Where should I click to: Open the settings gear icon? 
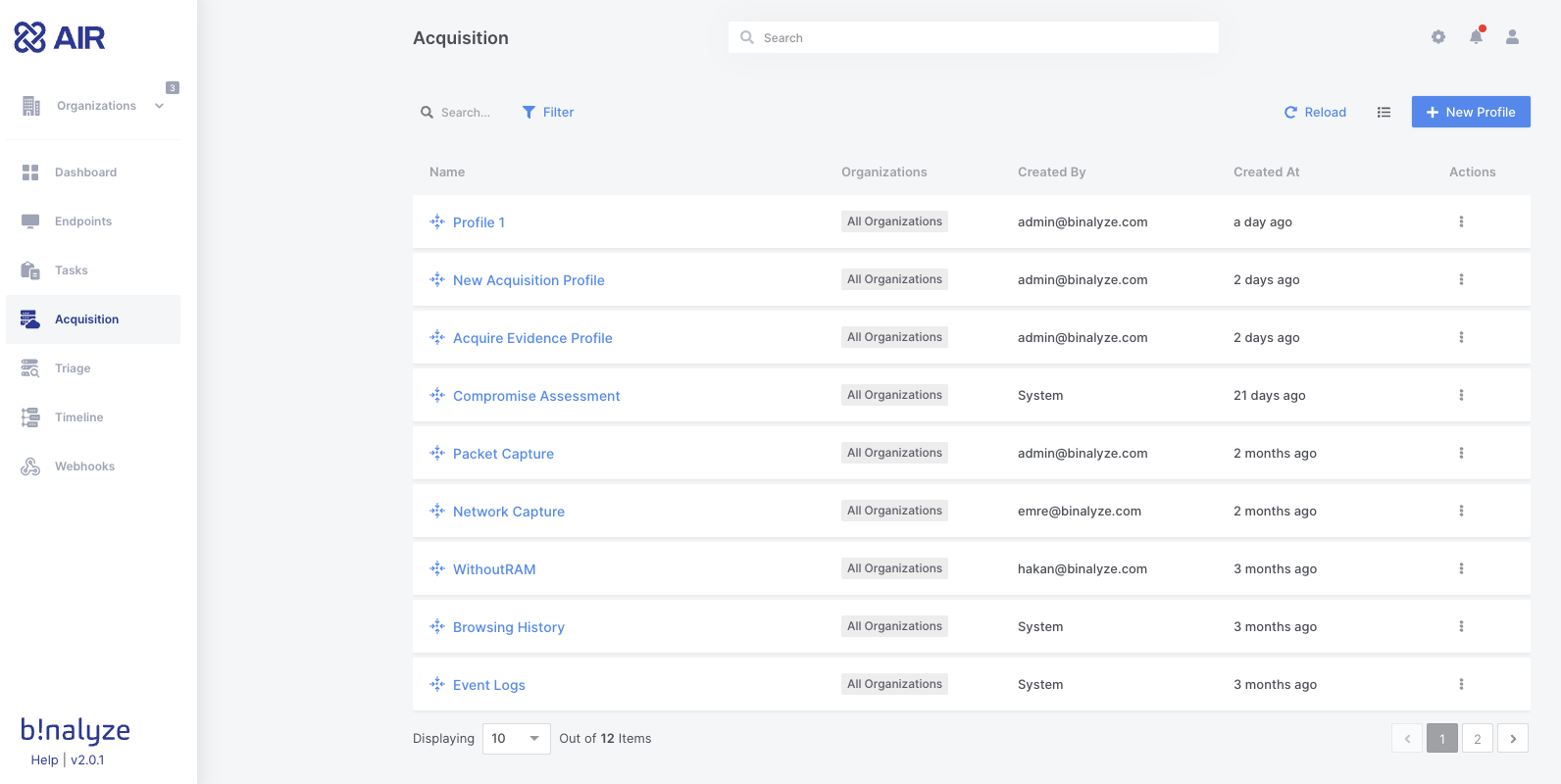[x=1437, y=37]
